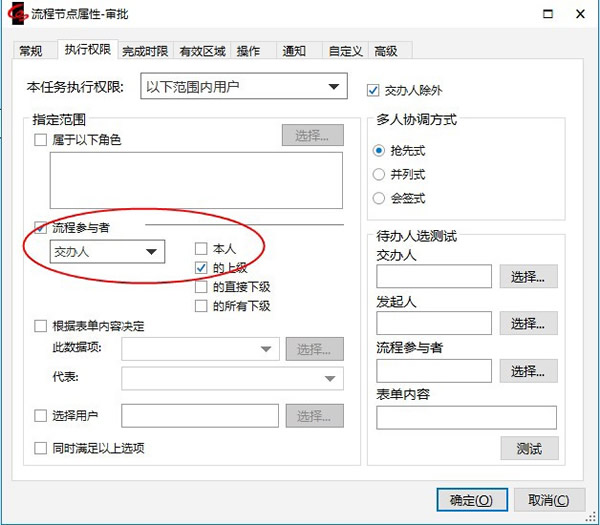Switch to the 高级 tab
This screenshot has width=600, height=525.
[386, 51]
